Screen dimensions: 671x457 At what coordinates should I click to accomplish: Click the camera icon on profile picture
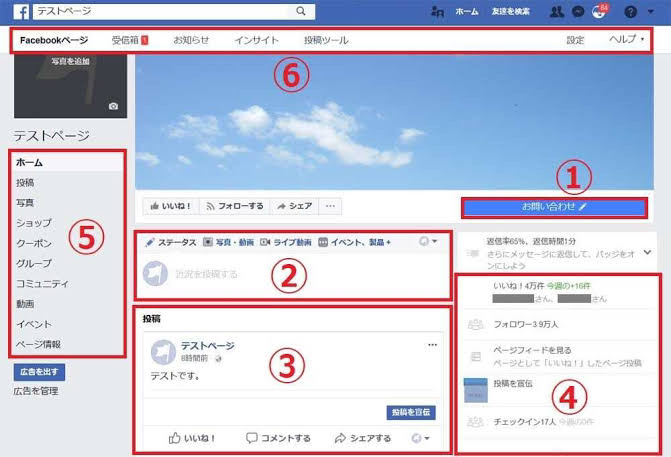113,106
